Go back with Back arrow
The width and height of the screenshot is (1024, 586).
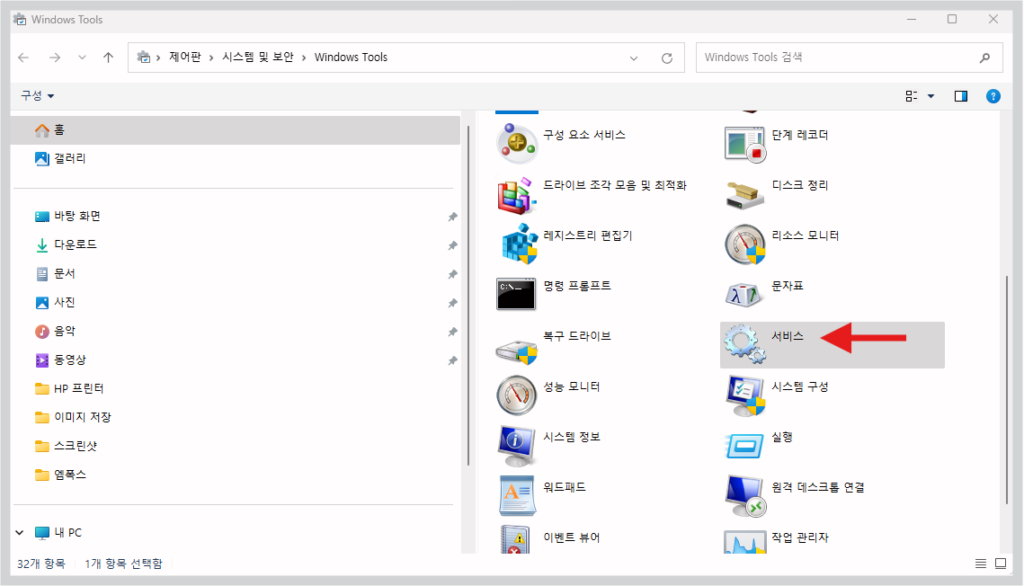(x=24, y=57)
